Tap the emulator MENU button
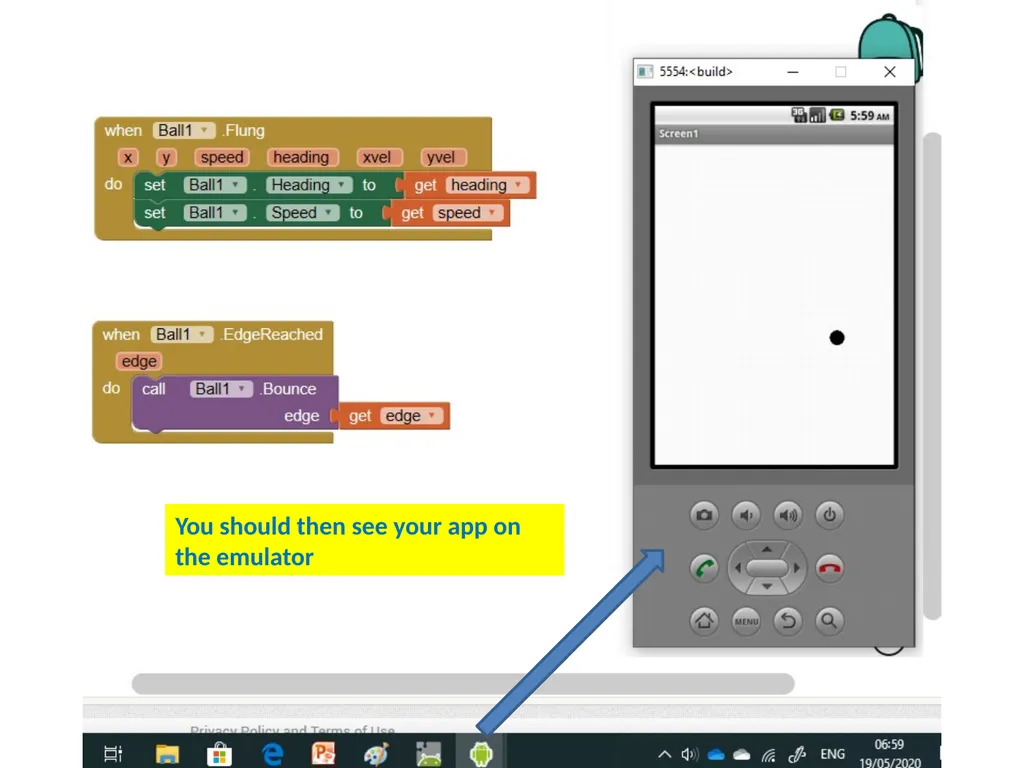The height and width of the screenshot is (768, 1024). click(x=746, y=620)
